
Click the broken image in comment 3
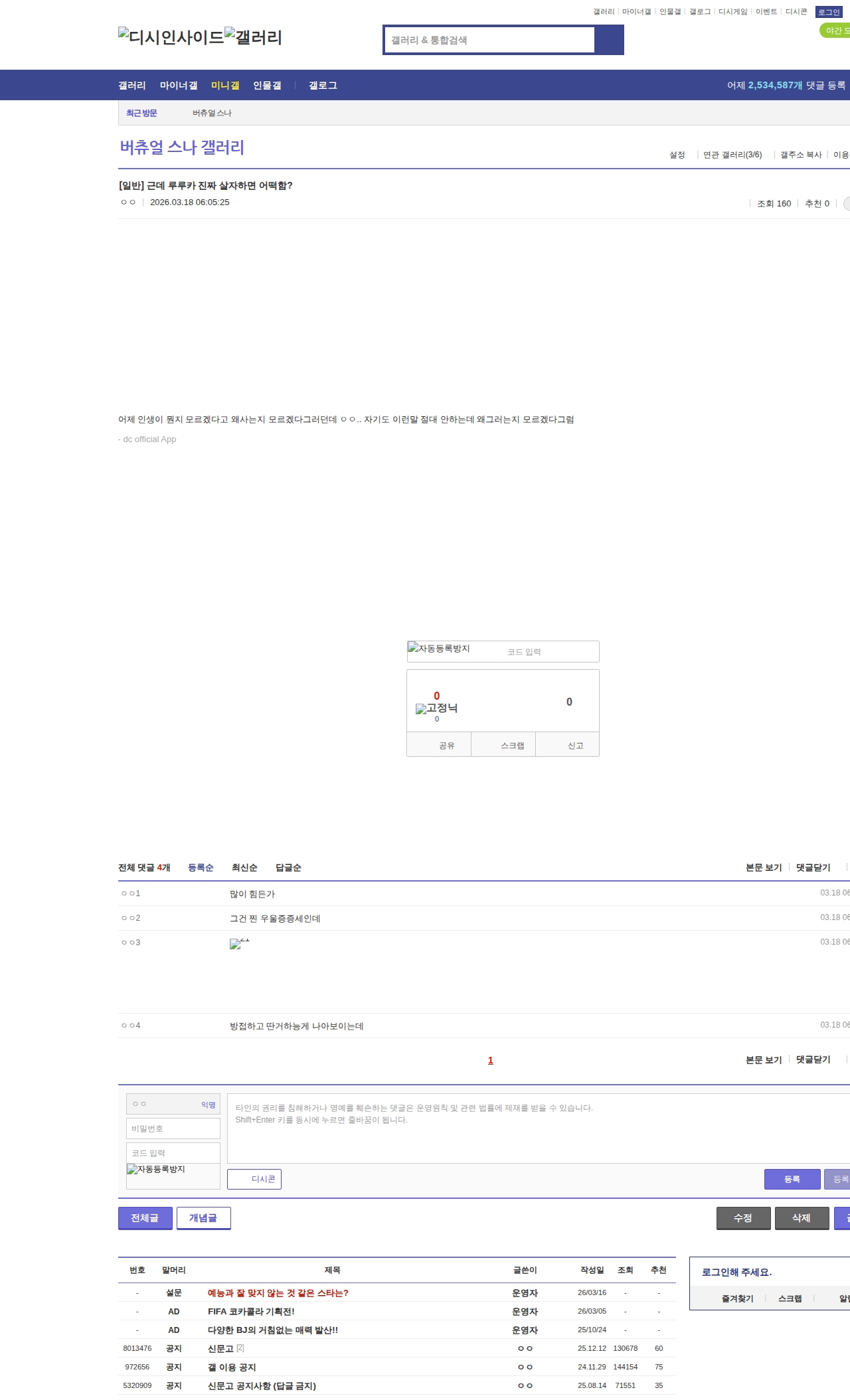pyautogui.click(x=239, y=943)
